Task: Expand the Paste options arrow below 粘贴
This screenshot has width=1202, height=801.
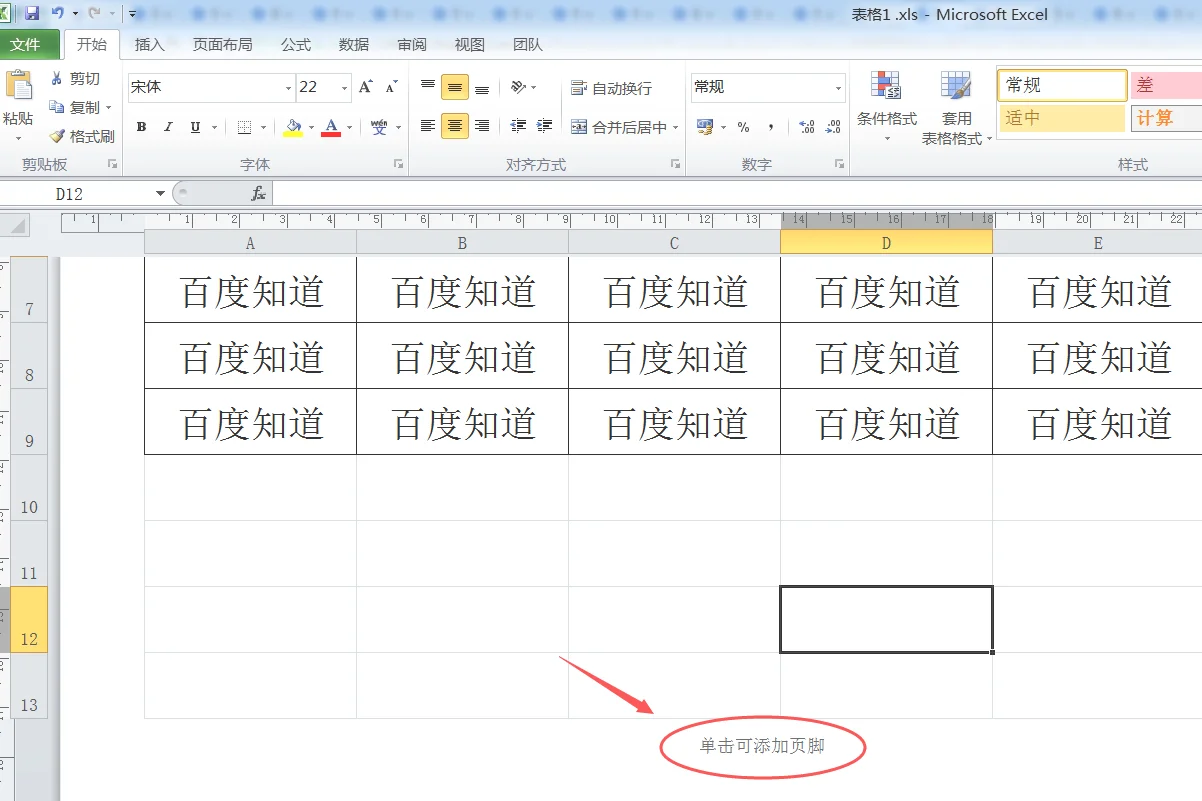Action: [x=18, y=138]
